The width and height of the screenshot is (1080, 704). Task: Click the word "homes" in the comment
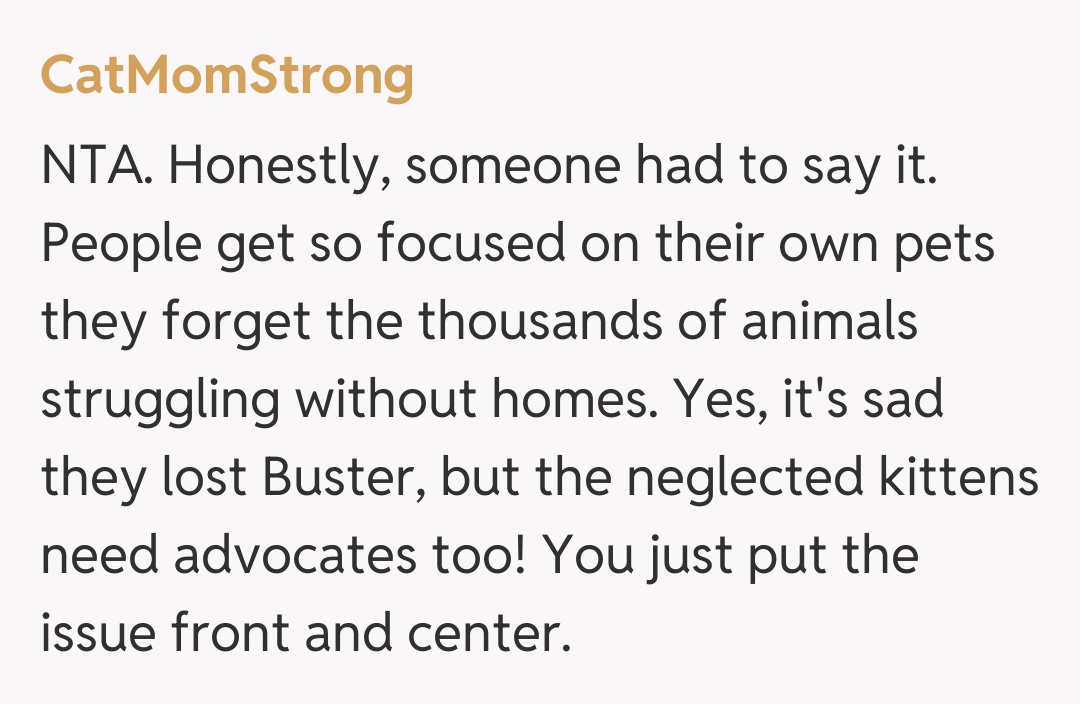[591, 400]
